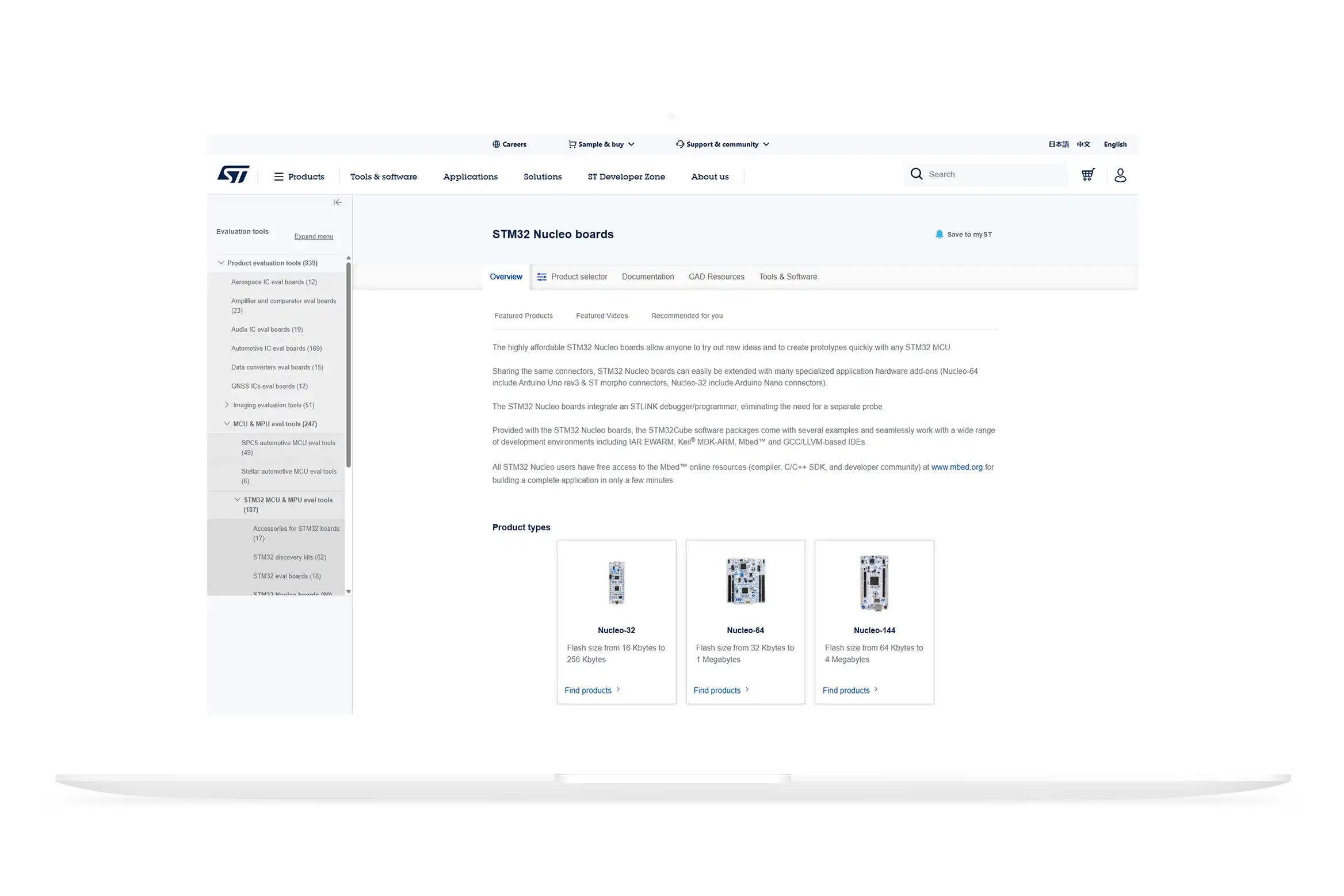Switch to the CAD Resources tab

coord(716,277)
